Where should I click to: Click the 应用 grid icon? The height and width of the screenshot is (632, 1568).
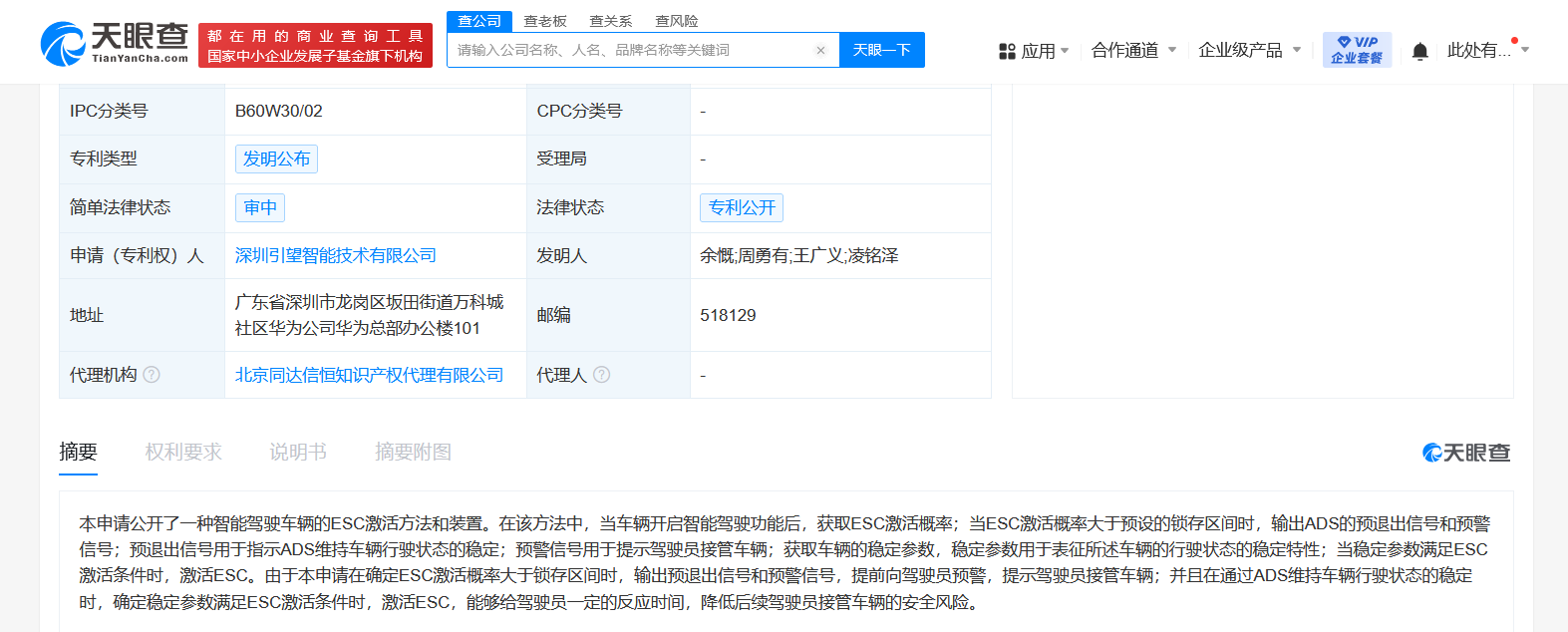pyautogui.click(x=1007, y=51)
